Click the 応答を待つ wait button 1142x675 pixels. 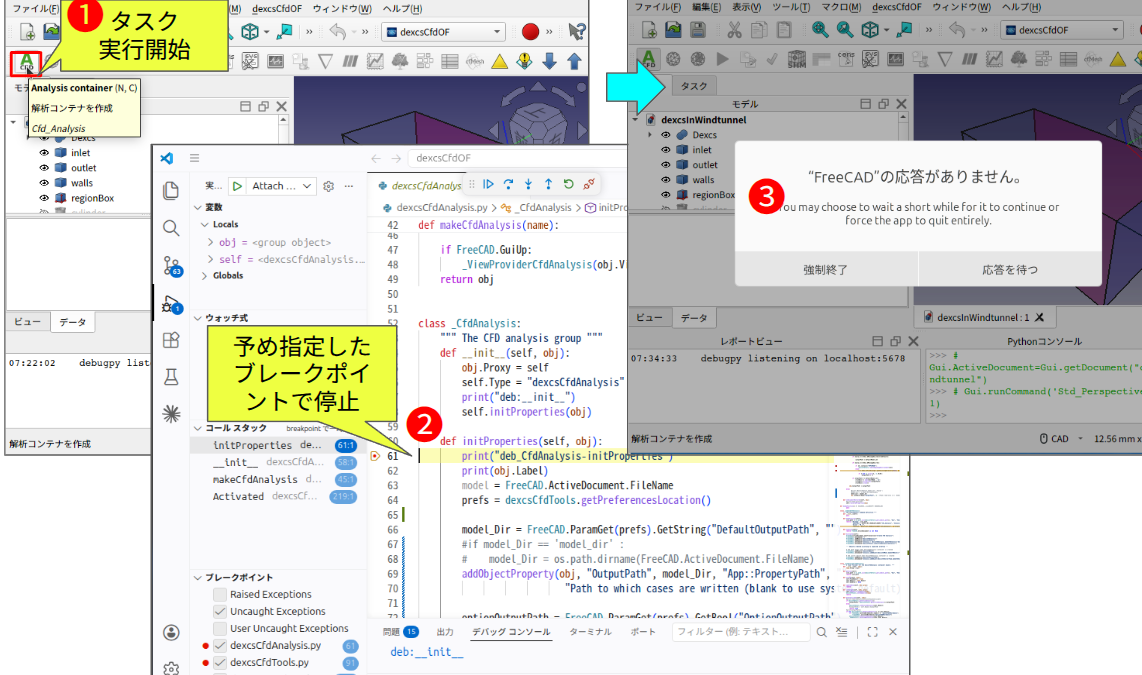(1009, 269)
